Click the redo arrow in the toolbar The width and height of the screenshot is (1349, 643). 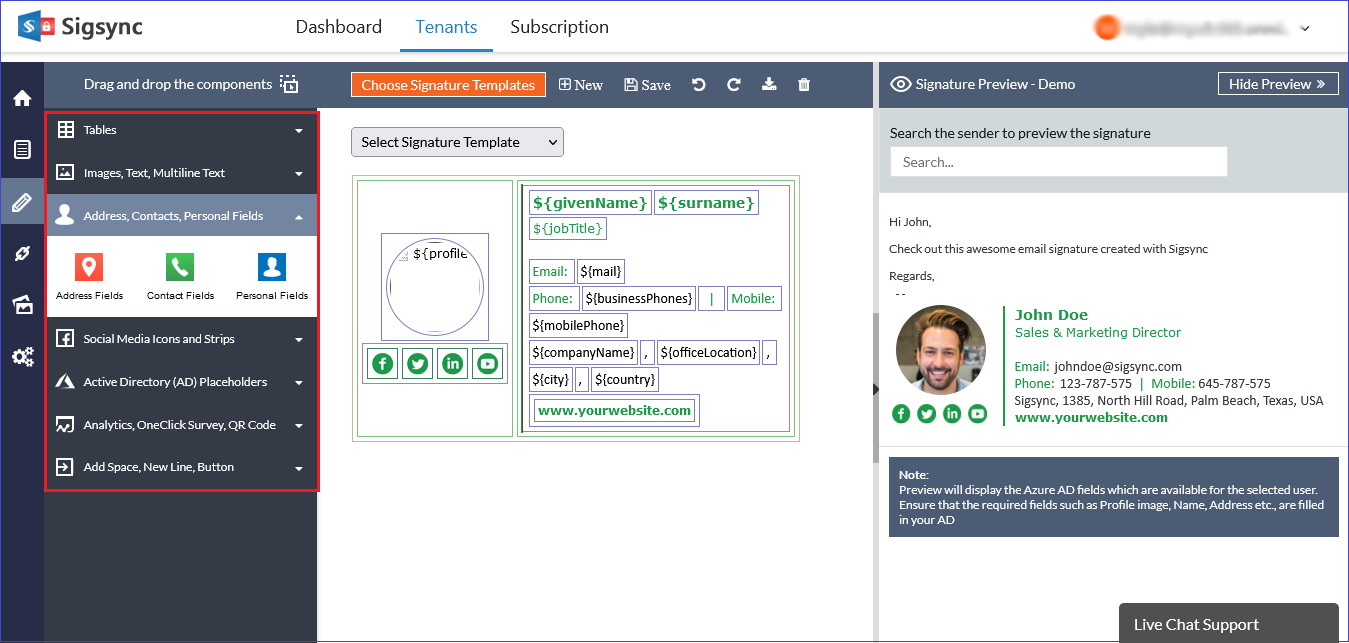(733, 85)
